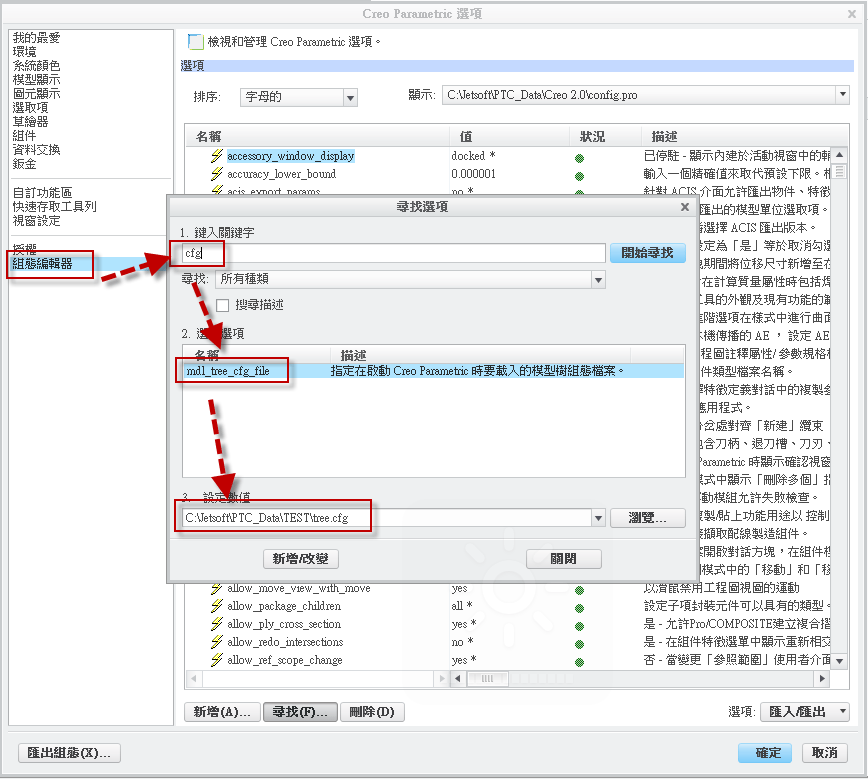The width and height of the screenshot is (868, 779).
Task: Select 系統顏色 in the left category list
Action: 36,66
